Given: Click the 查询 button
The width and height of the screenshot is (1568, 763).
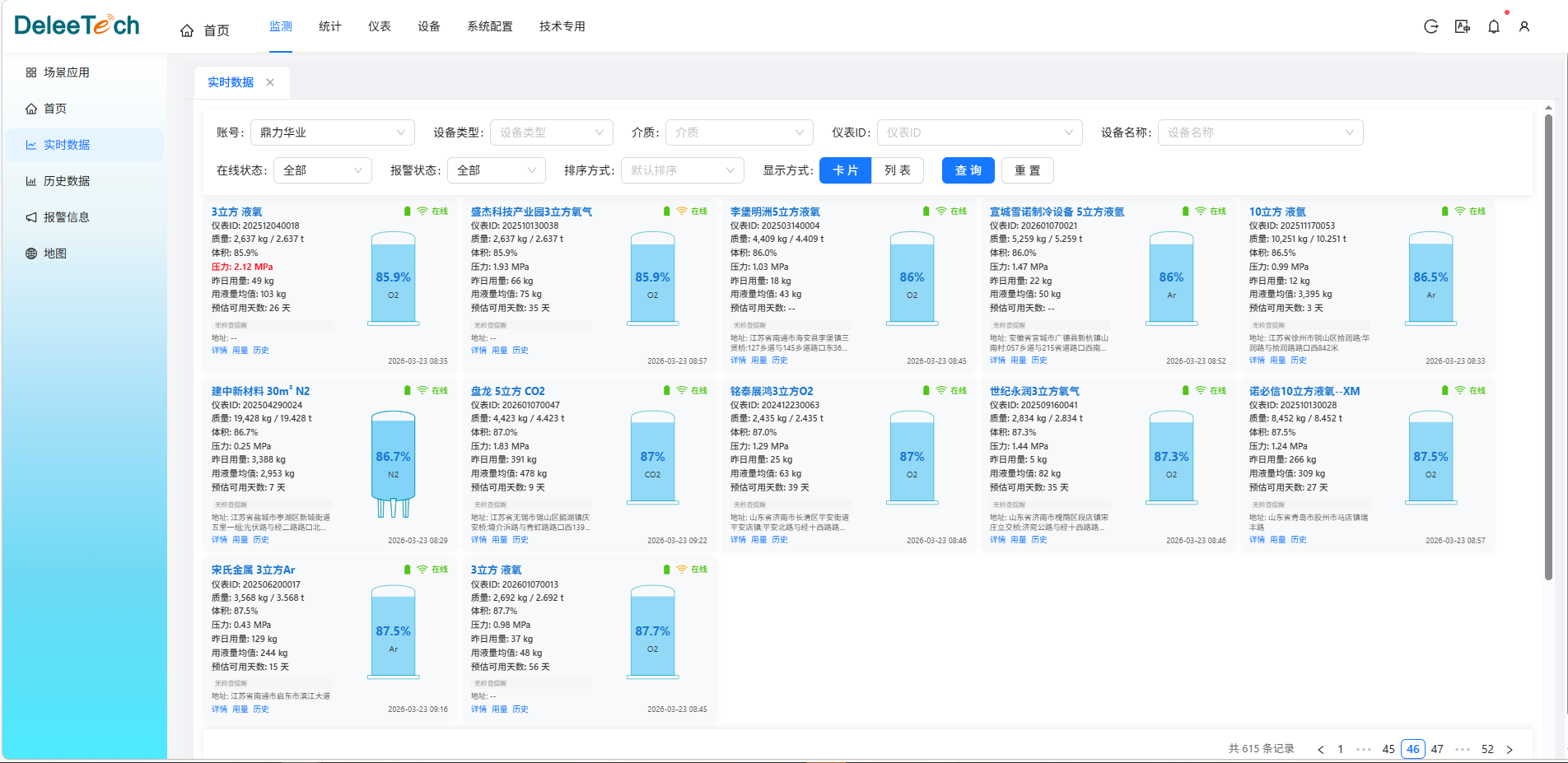Looking at the screenshot, I should coord(968,170).
